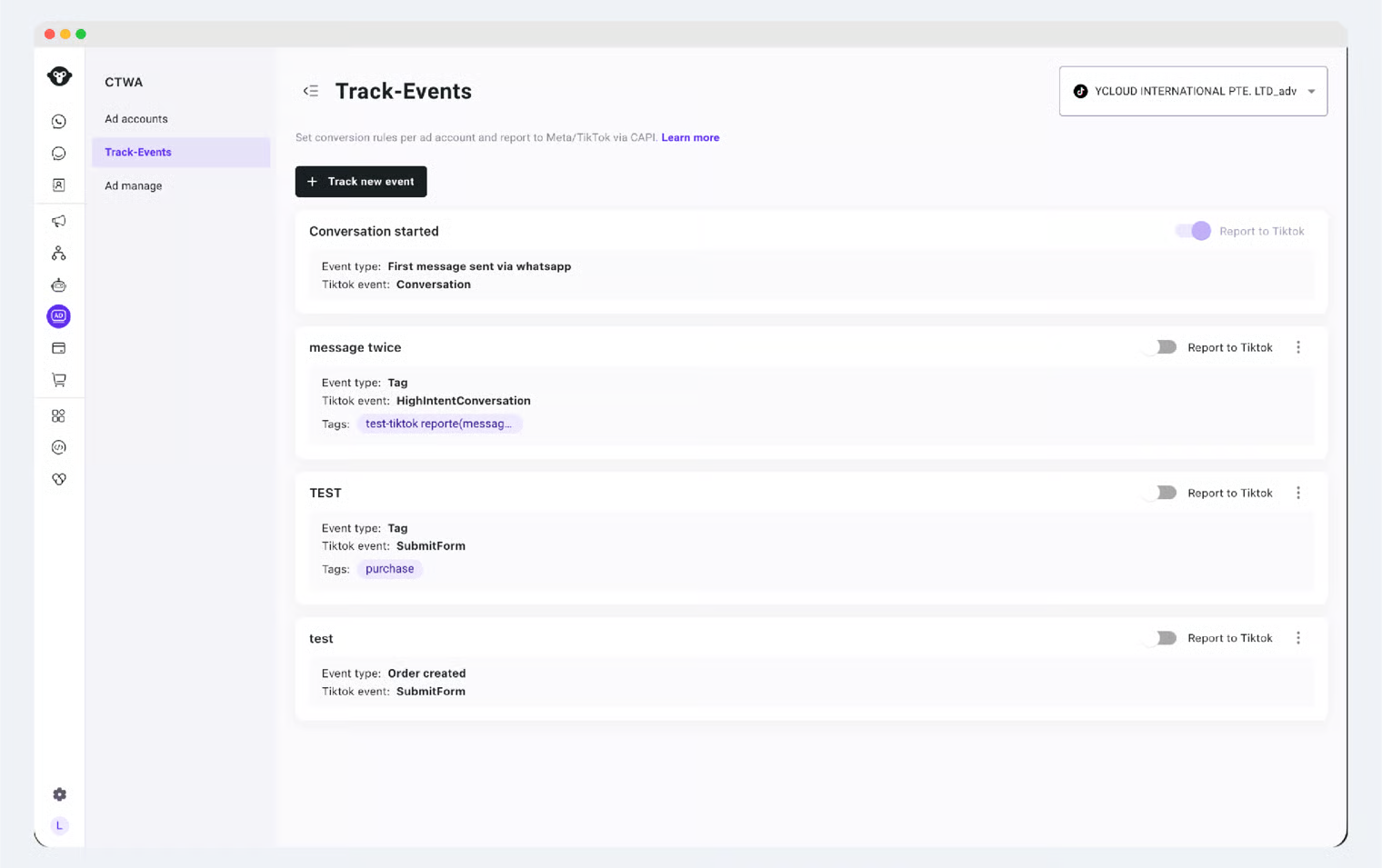Open the card/window icon below AD
1382x868 pixels.
pyautogui.click(x=59, y=348)
